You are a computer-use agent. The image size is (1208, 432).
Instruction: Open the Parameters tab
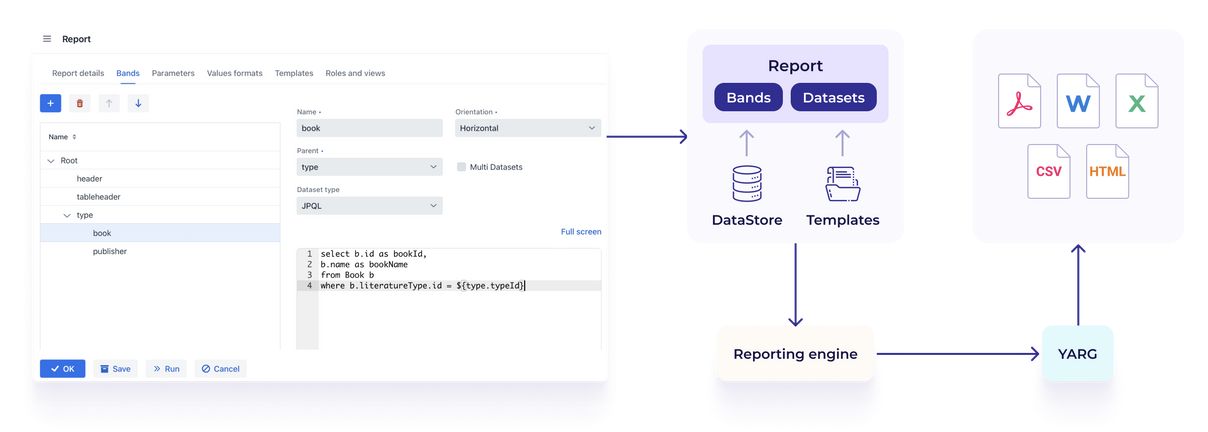(173, 73)
